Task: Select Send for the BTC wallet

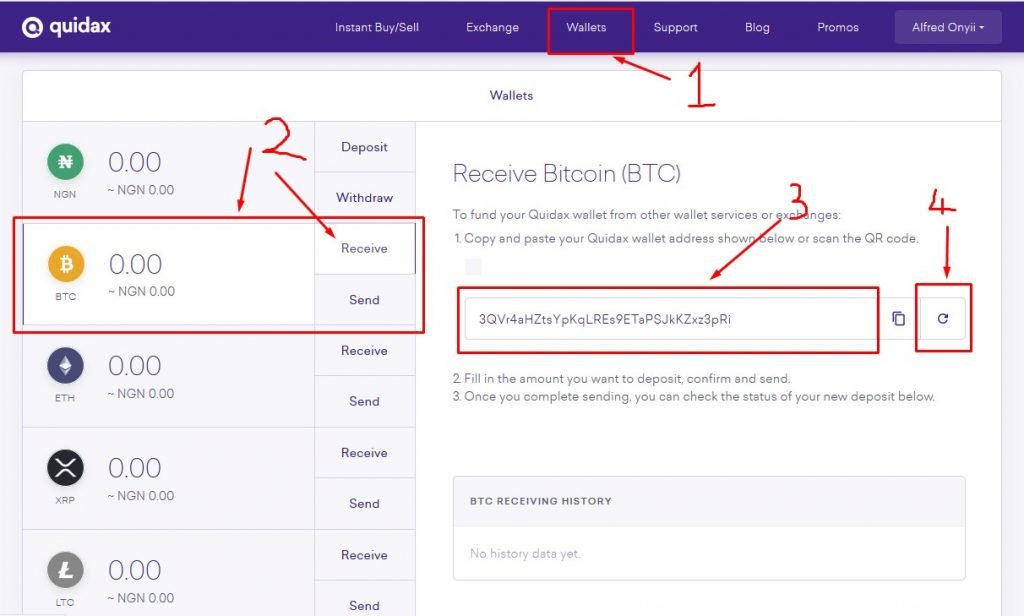Action: pos(364,300)
